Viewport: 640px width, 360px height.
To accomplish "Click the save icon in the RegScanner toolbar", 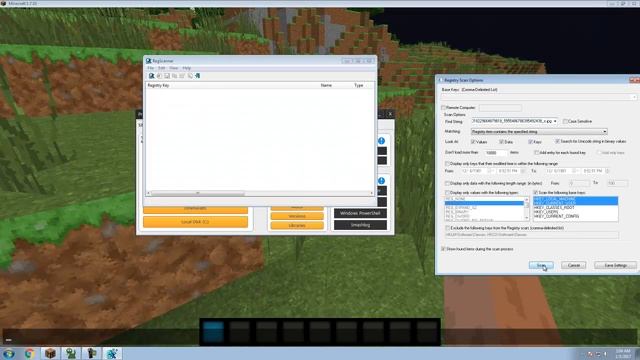I will coord(167,76).
